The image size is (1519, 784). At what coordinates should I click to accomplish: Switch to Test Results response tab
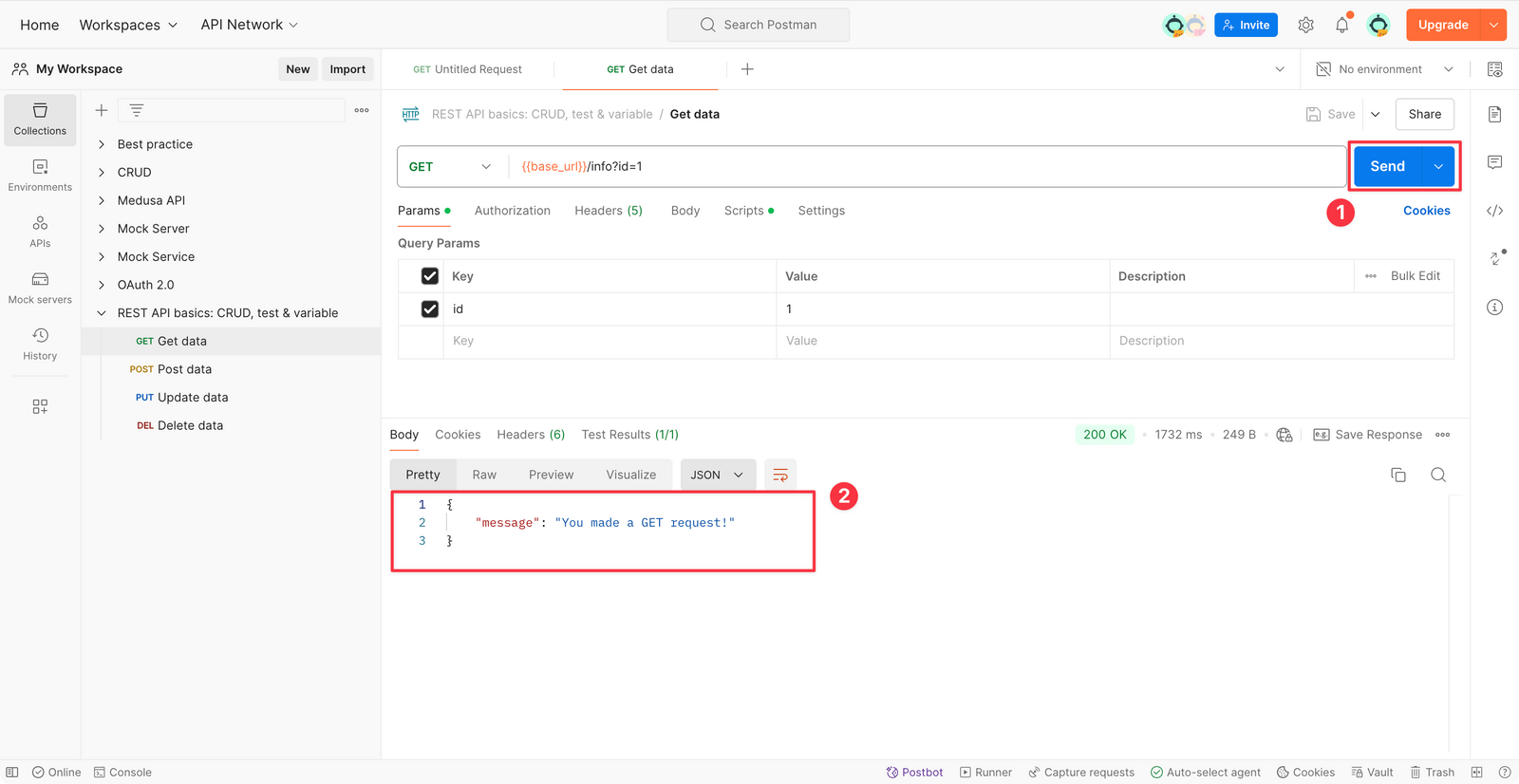click(629, 435)
